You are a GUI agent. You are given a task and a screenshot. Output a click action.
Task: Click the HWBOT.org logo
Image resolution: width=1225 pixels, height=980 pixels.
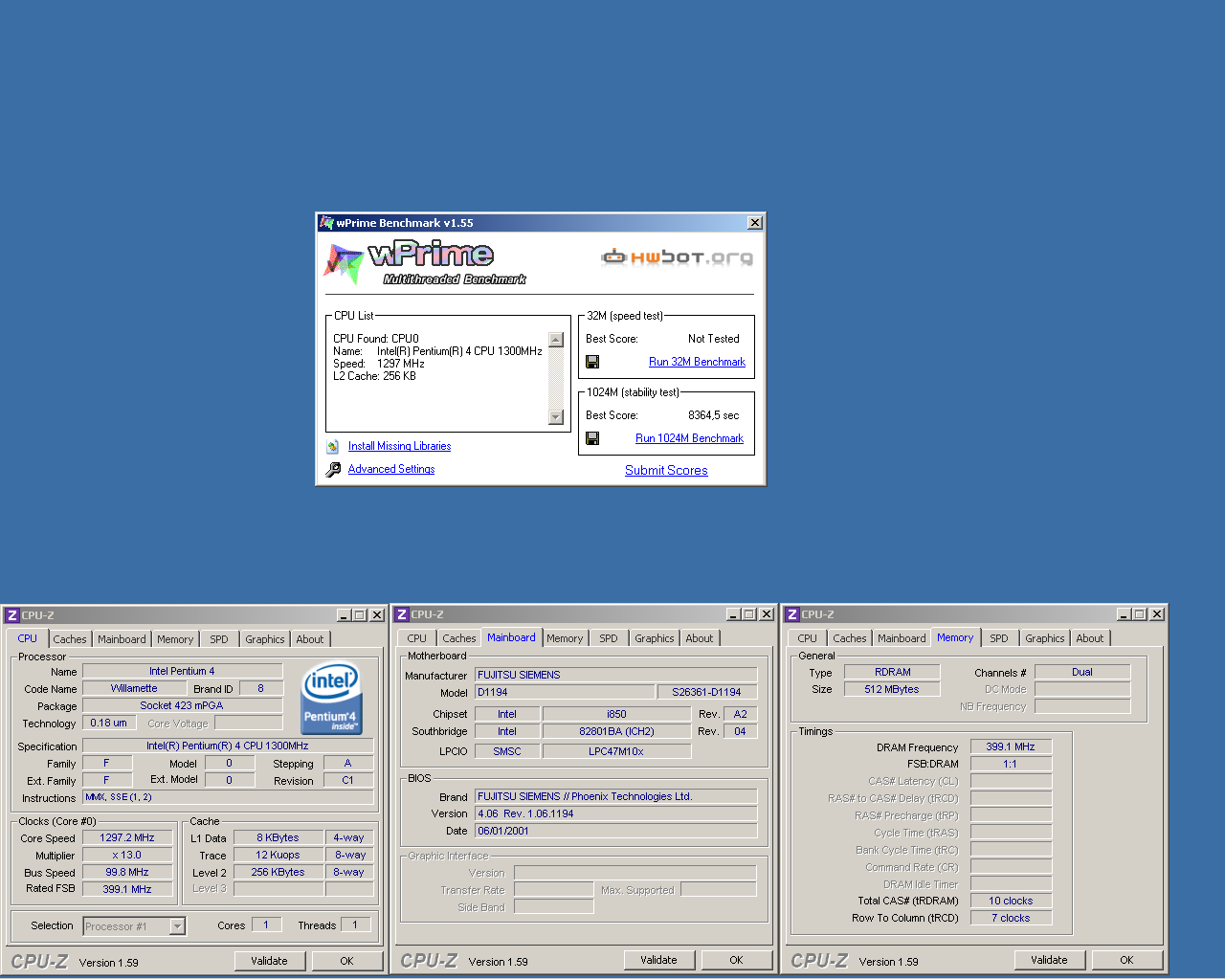click(x=677, y=256)
